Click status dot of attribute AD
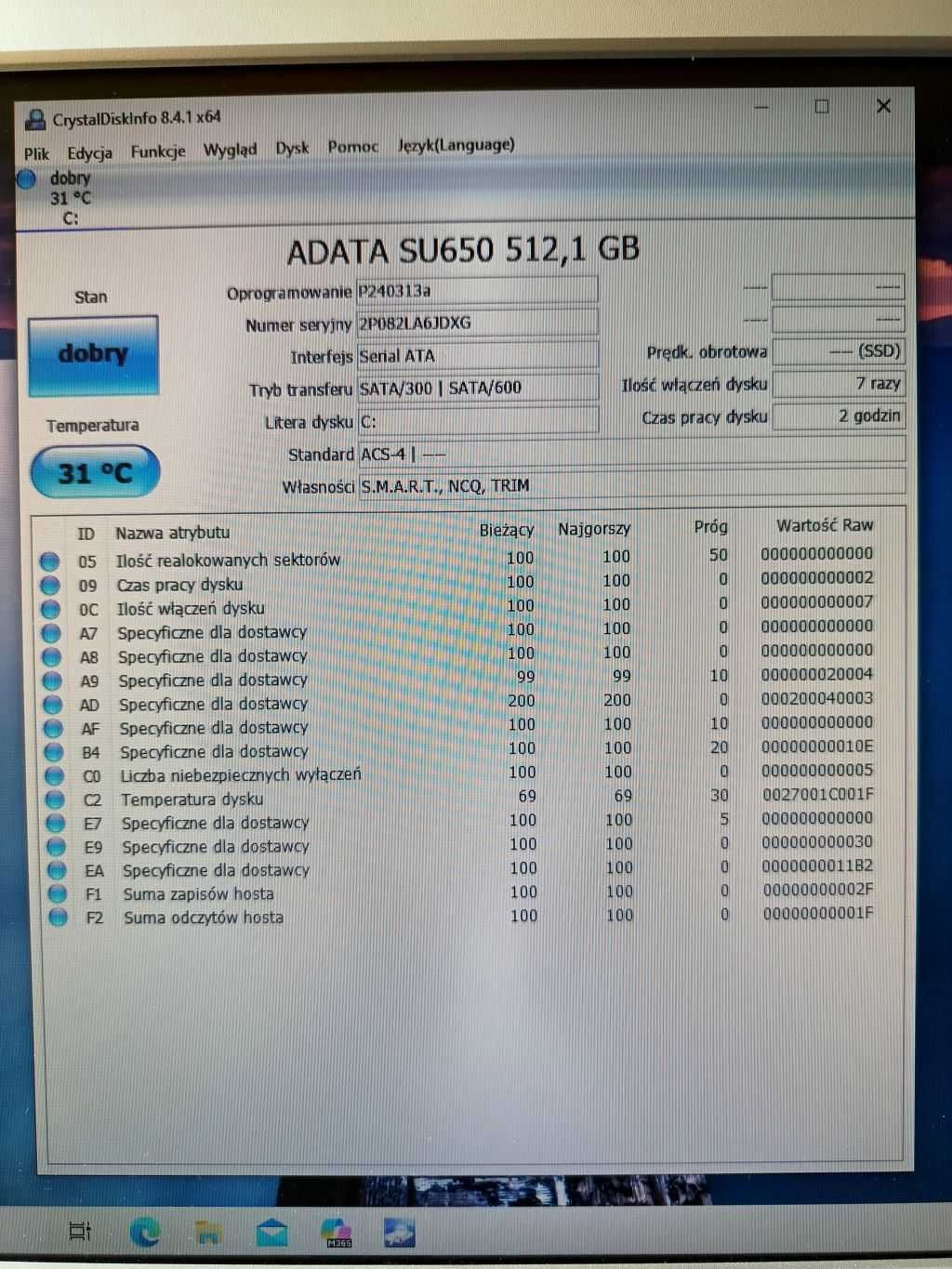Viewport: 952px width, 1269px height. pos(53,705)
